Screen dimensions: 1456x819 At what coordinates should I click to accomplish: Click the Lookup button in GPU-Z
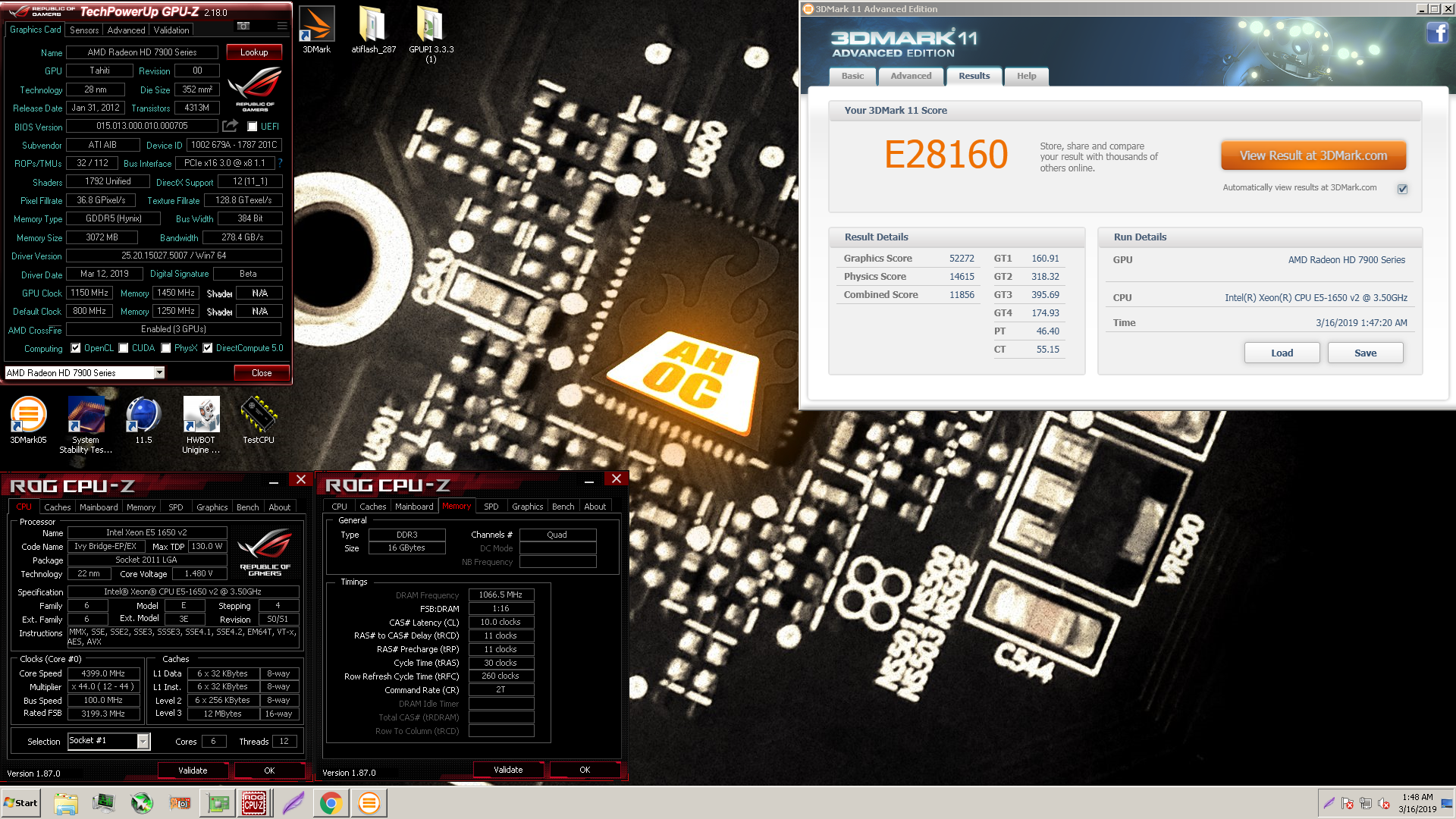point(254,52)
